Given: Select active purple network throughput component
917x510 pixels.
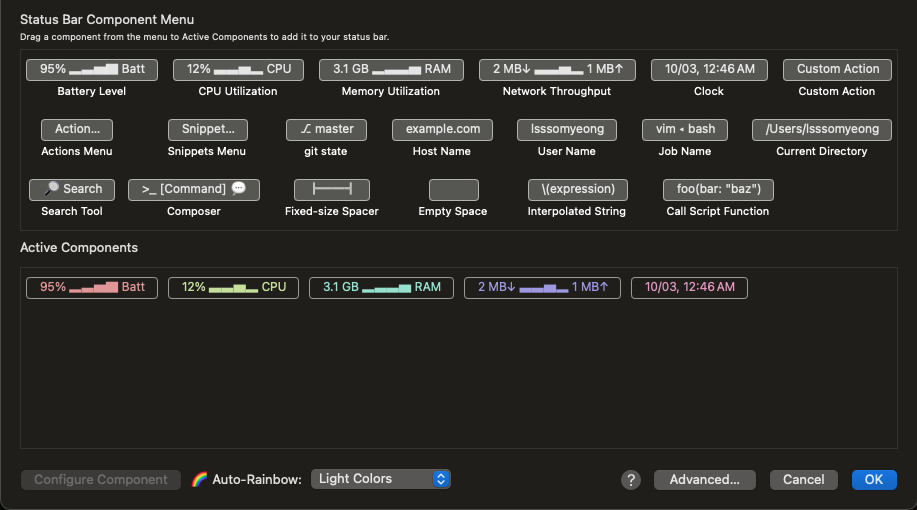Looking at the screenshot, I should pos(542,288).
